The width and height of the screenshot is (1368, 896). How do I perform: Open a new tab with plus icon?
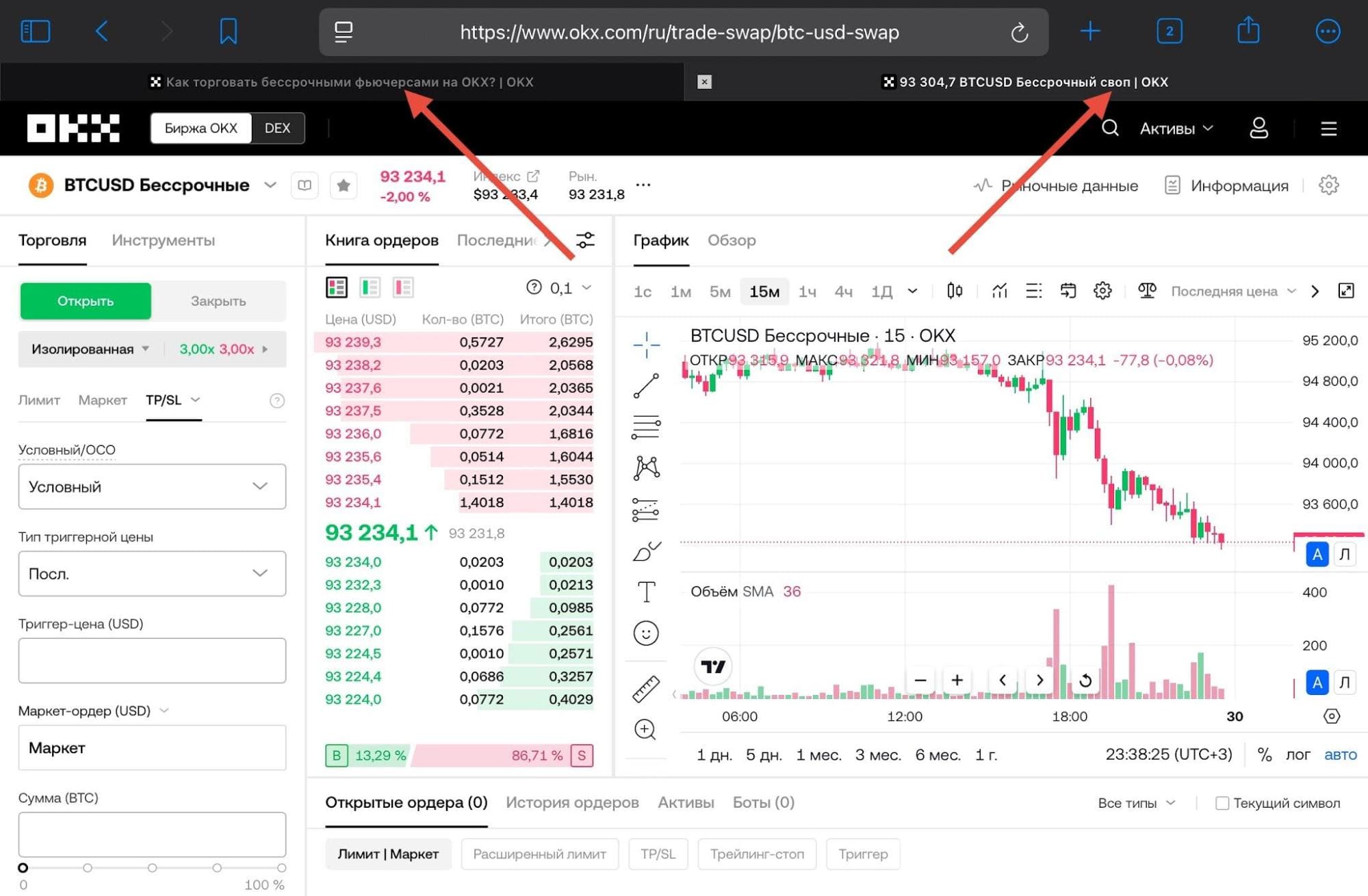click(x=1090, y=31)
